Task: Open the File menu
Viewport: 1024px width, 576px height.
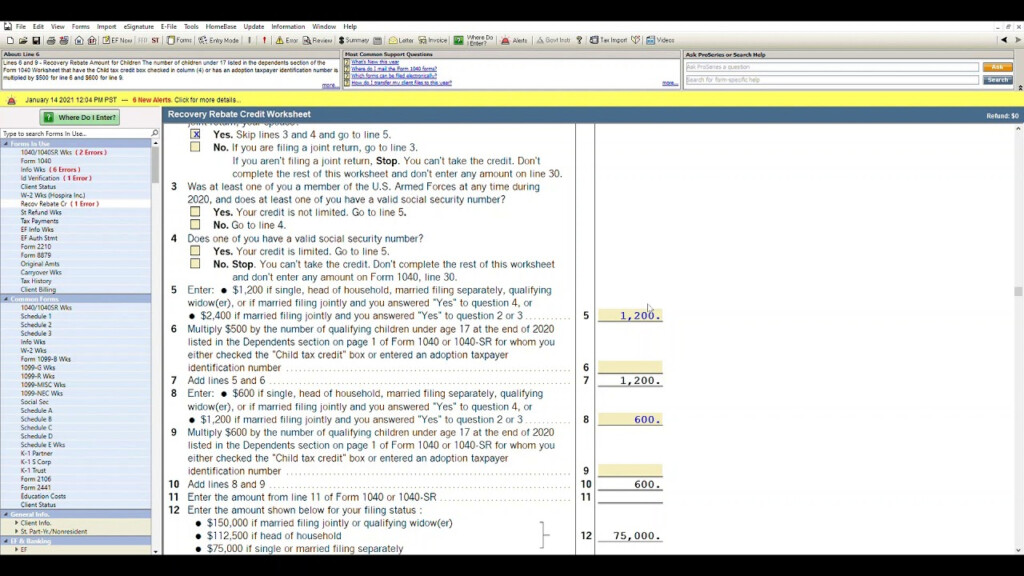Action: [21, 27]
